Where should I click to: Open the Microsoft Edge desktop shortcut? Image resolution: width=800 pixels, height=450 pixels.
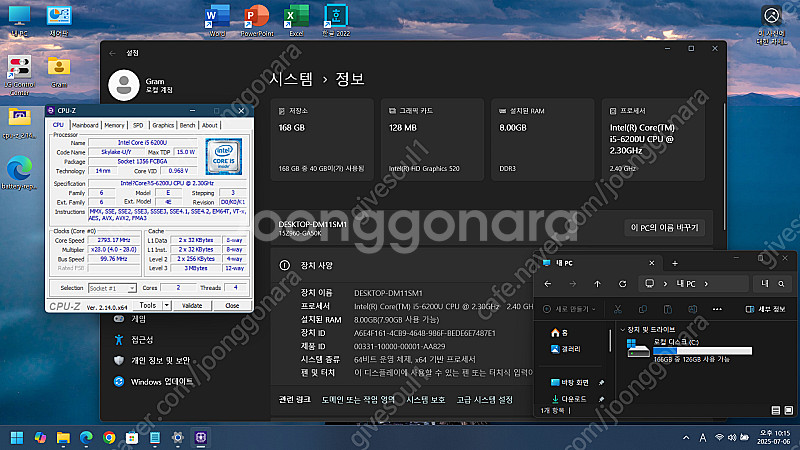tap(19, 172)
